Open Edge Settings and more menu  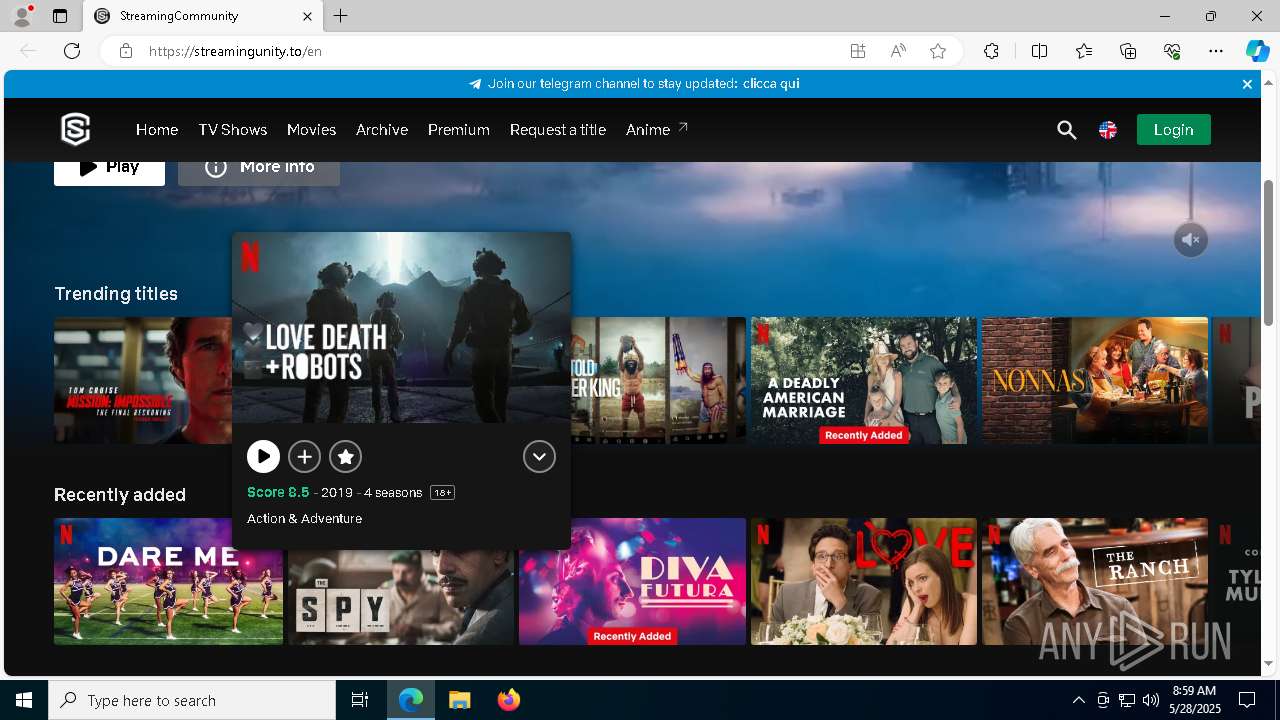click(x=1216, y=51)
